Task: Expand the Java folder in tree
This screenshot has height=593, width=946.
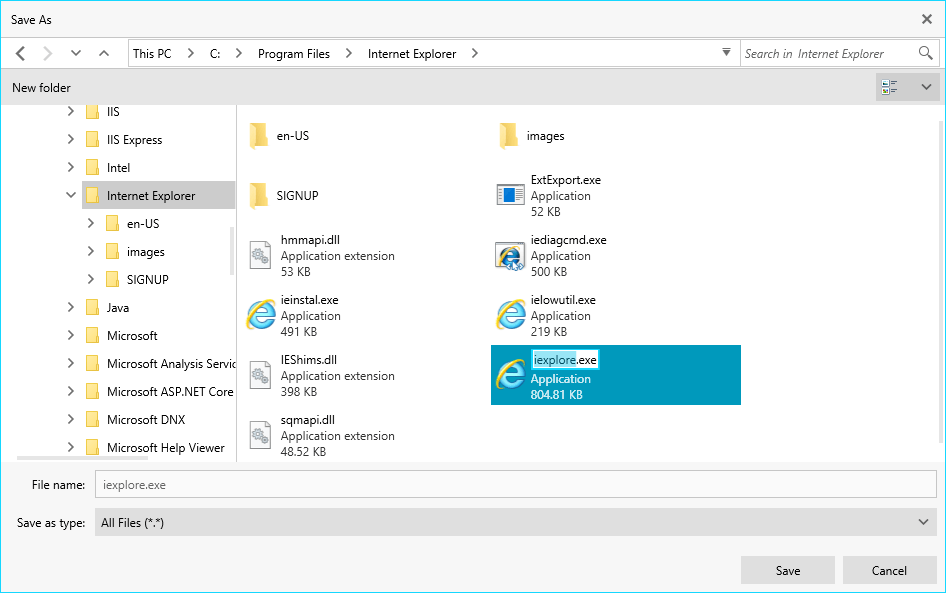Action: click(71, 308)
